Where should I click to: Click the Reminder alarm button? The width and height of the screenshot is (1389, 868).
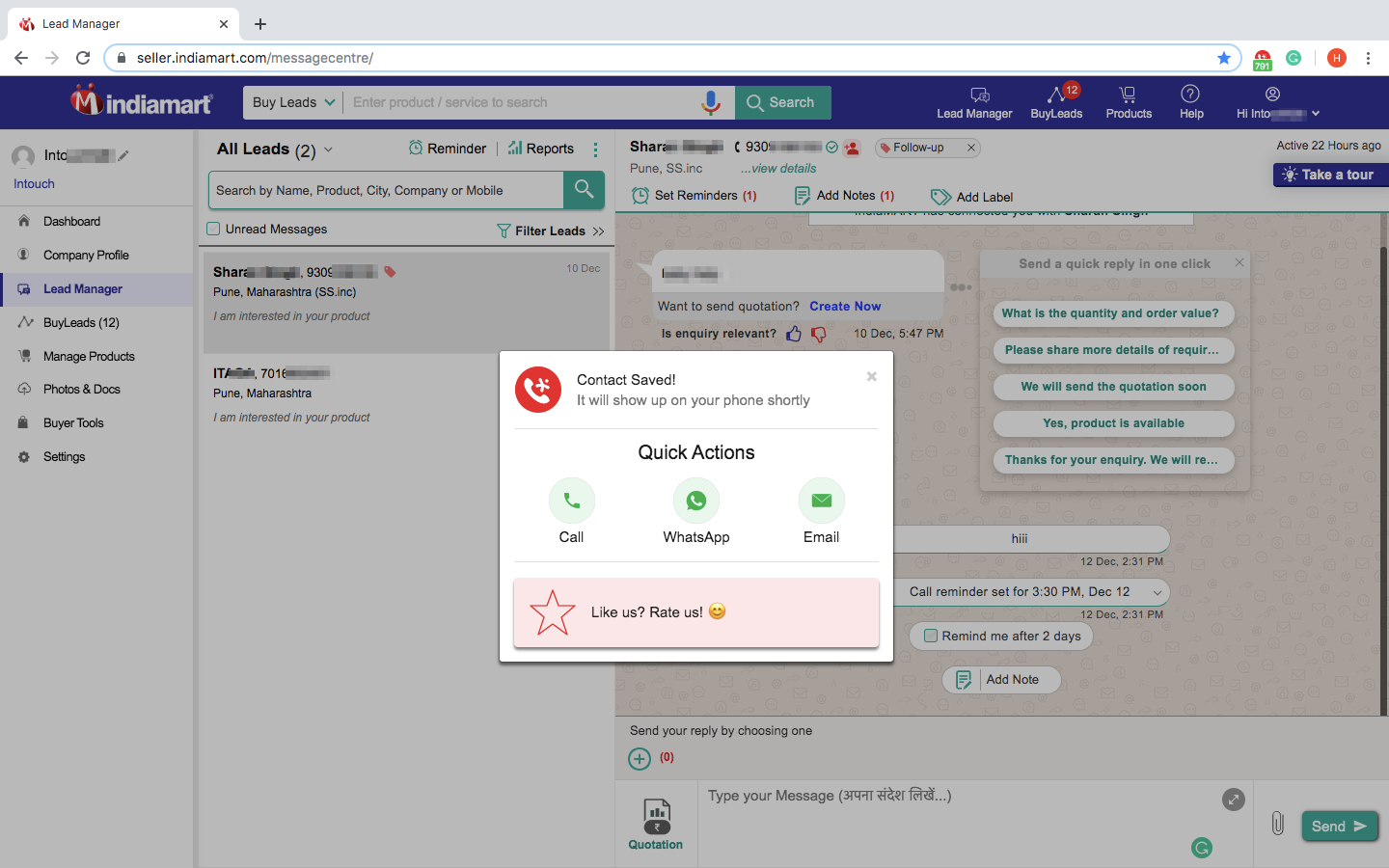point(448,149)
